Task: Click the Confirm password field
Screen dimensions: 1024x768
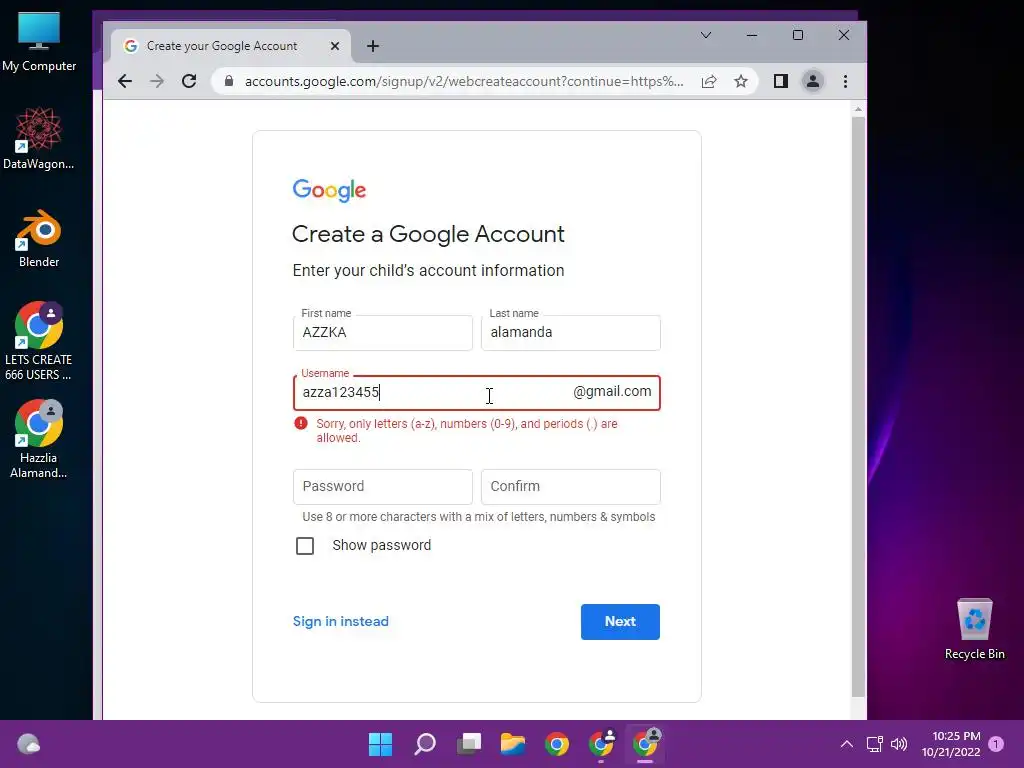Action: pyautogui.click(x=571, y=487)
